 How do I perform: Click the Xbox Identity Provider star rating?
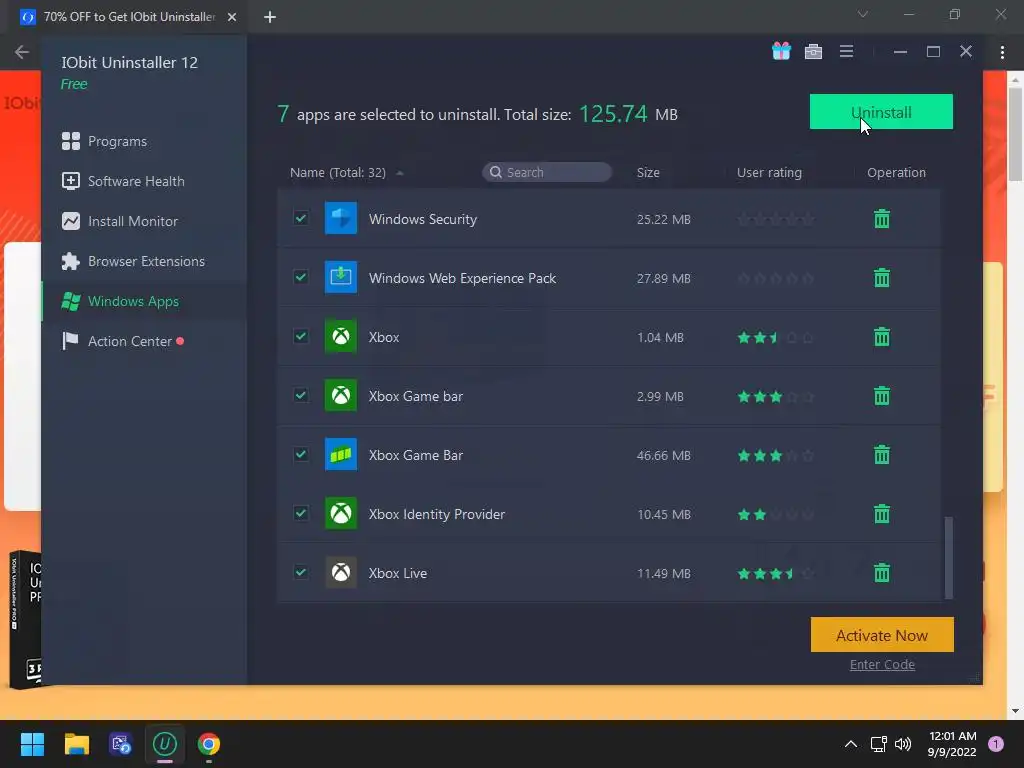tap(775, 515)
